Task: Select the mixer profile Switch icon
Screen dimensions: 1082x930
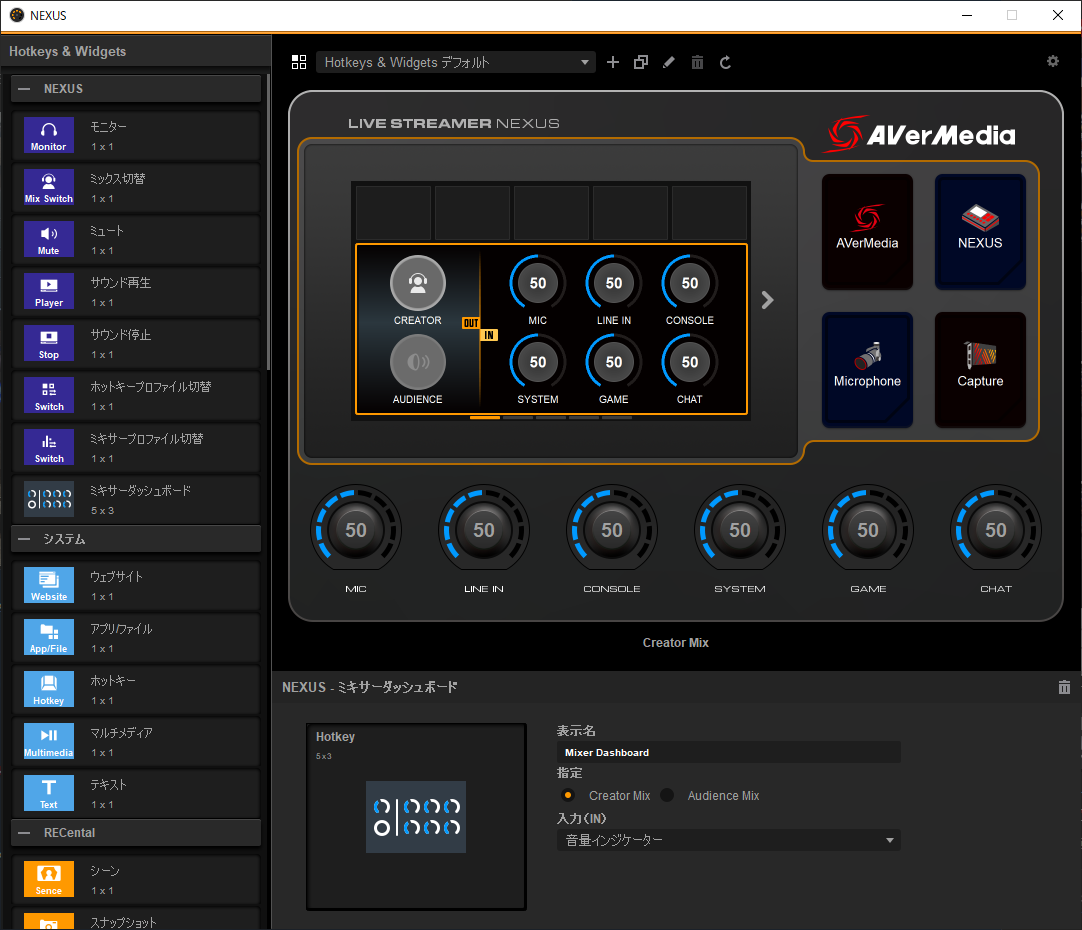Action: pyautogui.click(x=48, y=447)
